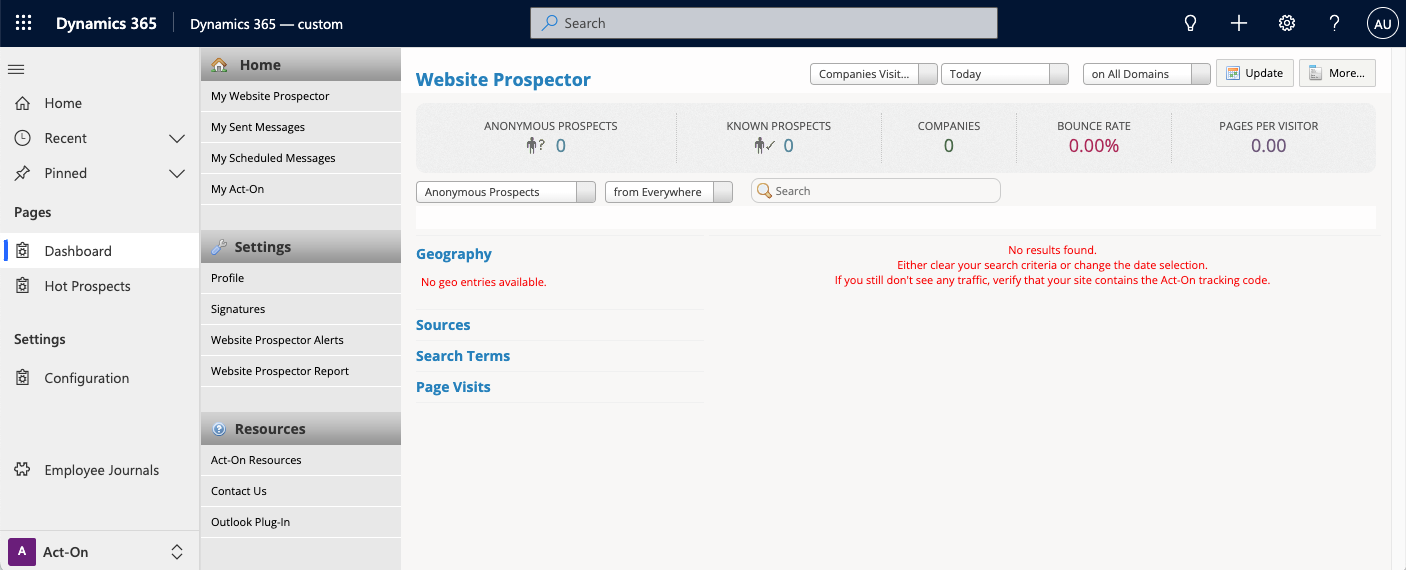The image size is (1406, 570).
Task: Expand the Recent section chevron
Action: tap(177, 138)
